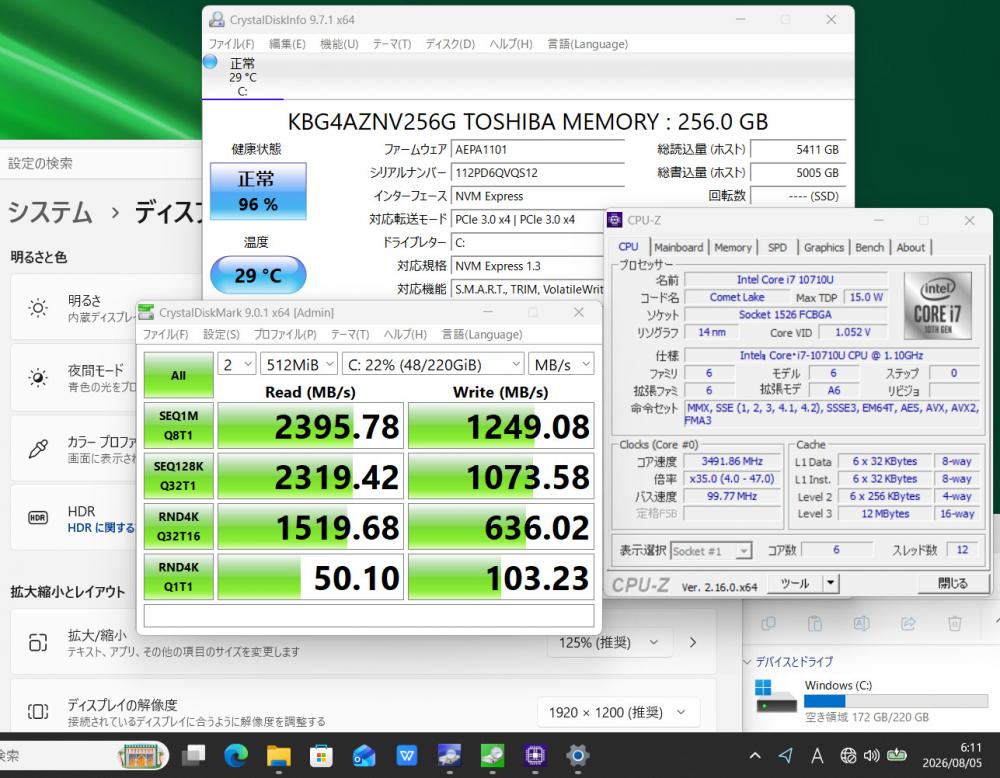Open ディスク(D) menu in CrystalDiskInfo
This screenshot has width=1000, height=778.
[450, 44]
